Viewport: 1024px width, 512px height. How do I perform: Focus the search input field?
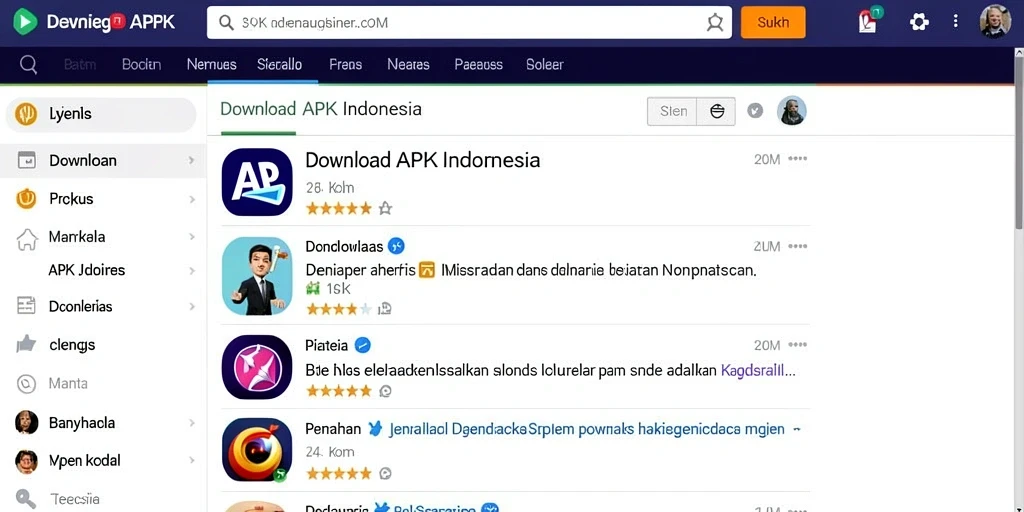(x=469, y=23)
